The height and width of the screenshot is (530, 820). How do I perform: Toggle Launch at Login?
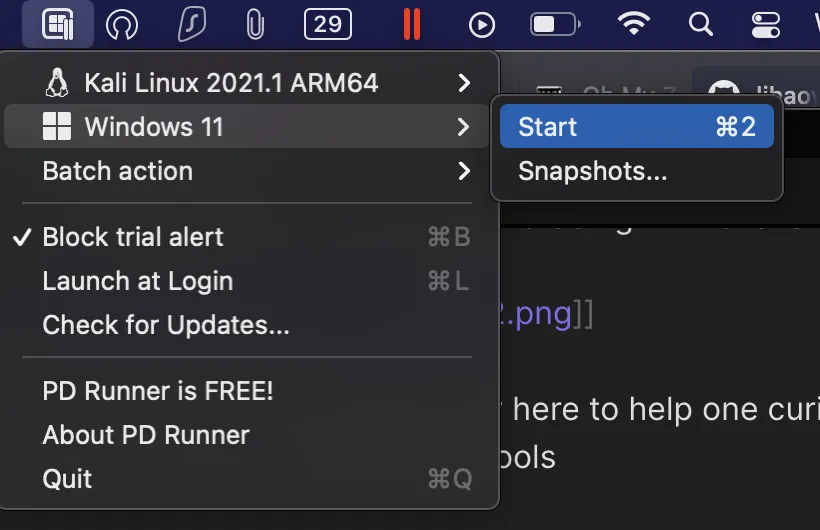click(x=248, y=281)
